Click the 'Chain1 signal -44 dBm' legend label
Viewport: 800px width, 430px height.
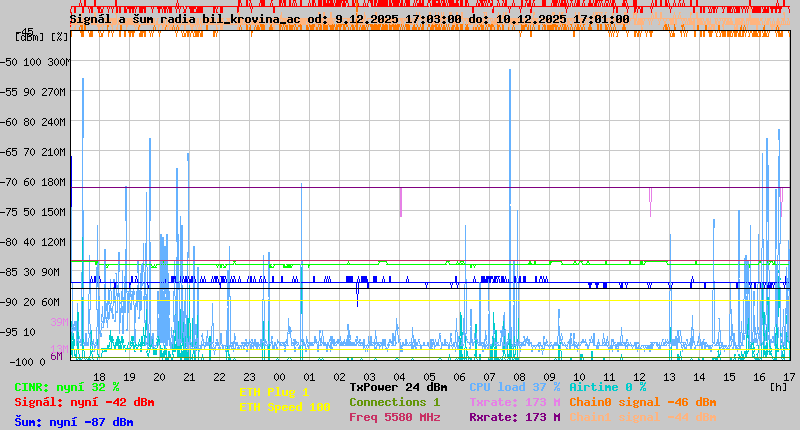click(642, 417)
